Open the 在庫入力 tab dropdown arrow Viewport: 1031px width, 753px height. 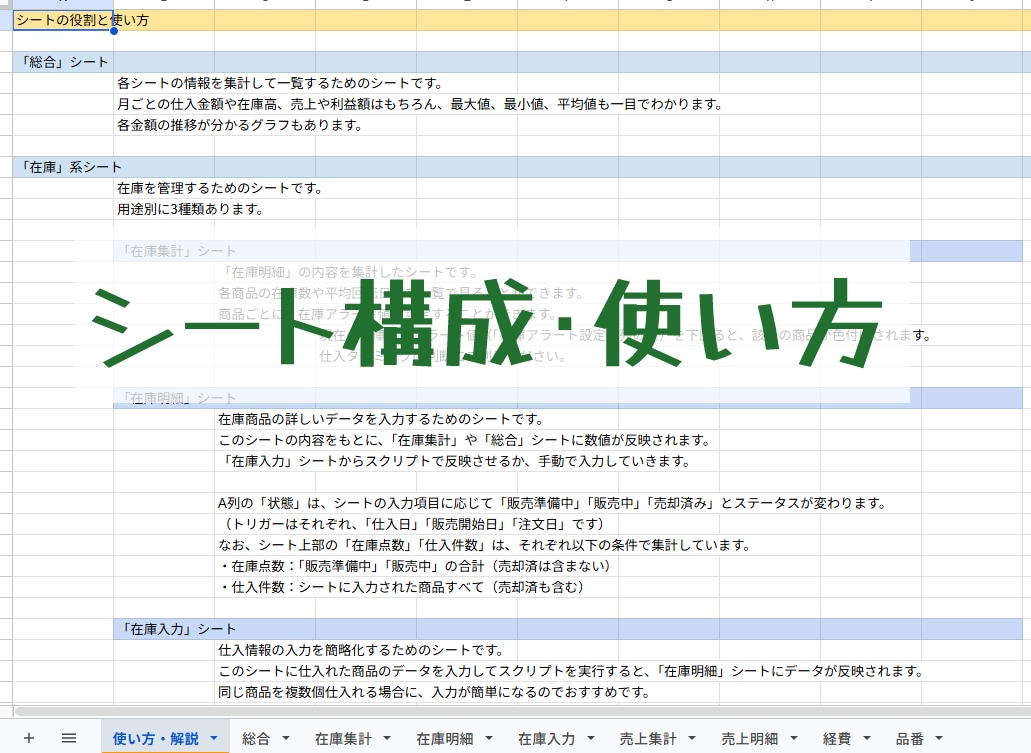pyautogui.click(x=590, y=738)
